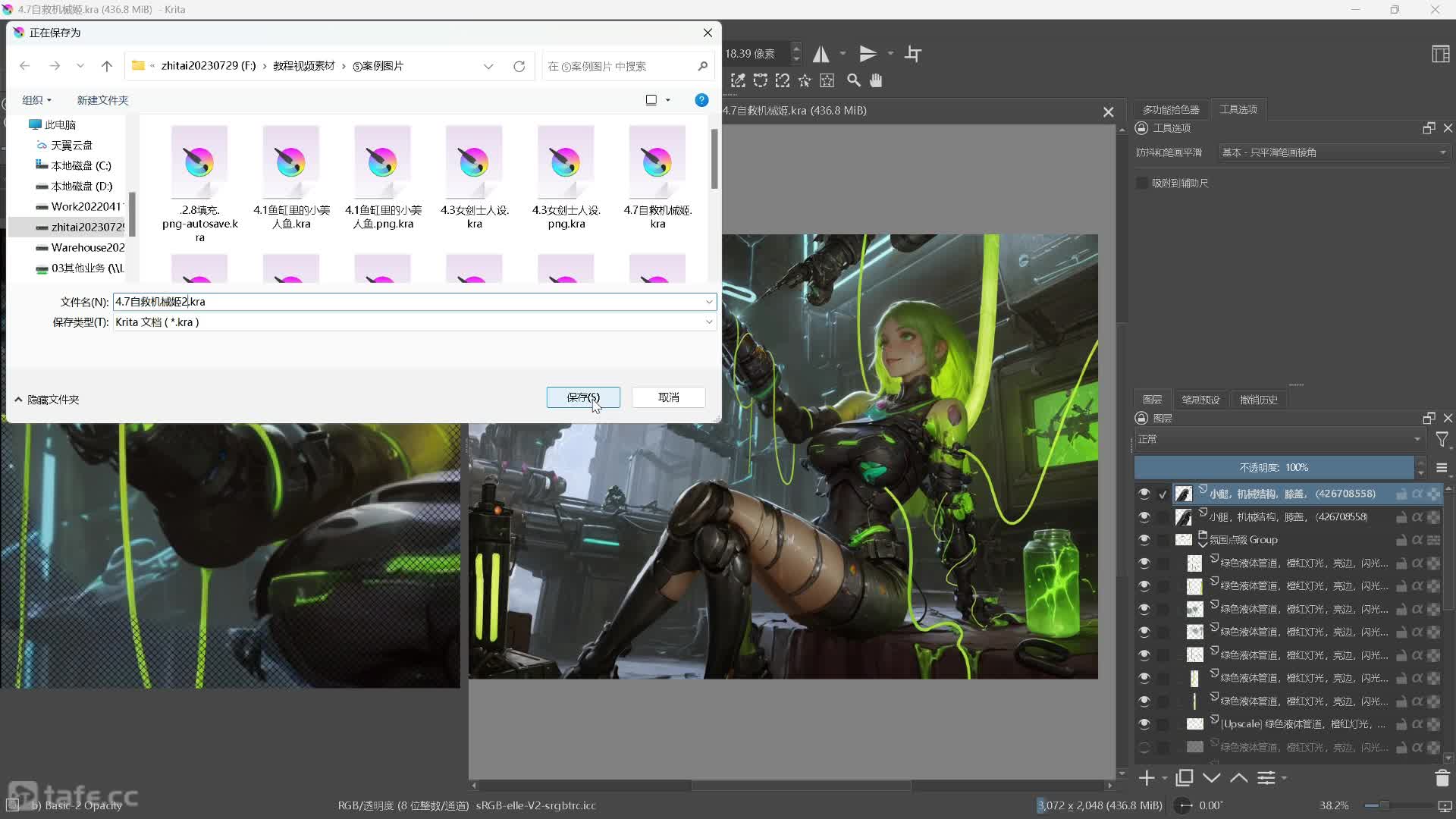This screenshot has width=1456, height=819.
Task: Toggle selection checkbox on selected 小腿 layer
Action: [1163, 494]
